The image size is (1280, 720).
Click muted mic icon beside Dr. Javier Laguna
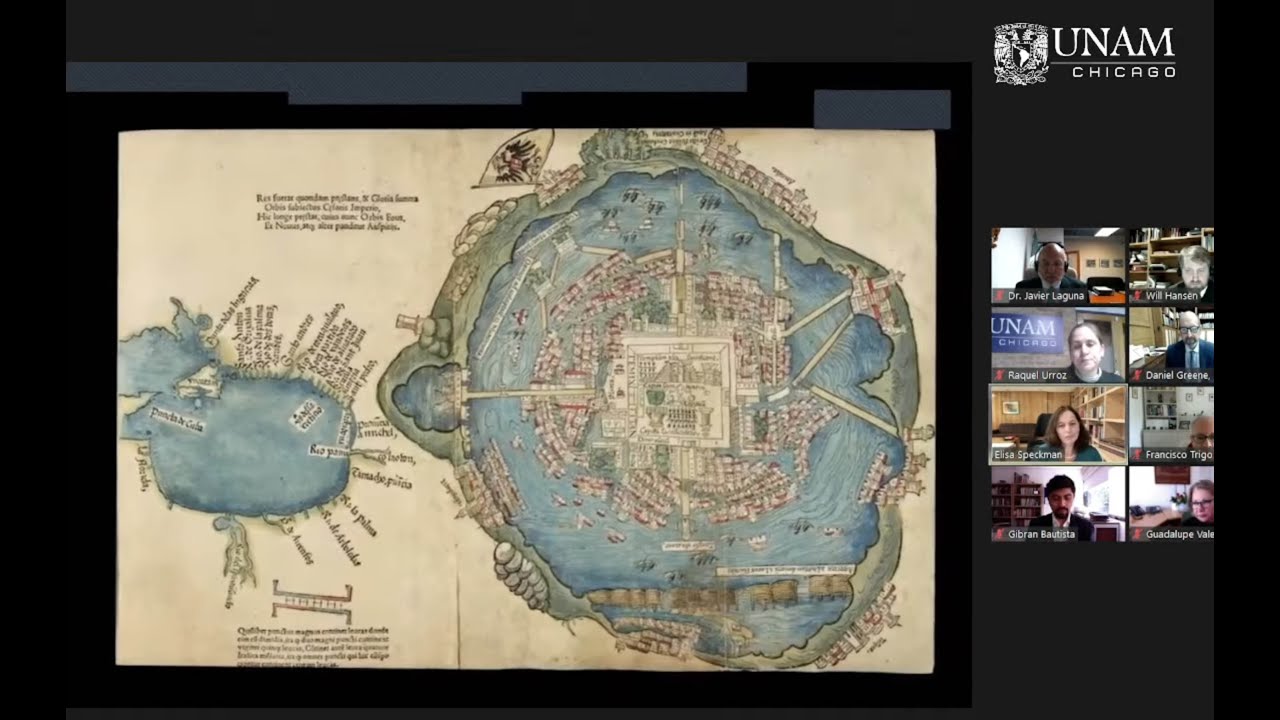997,296
